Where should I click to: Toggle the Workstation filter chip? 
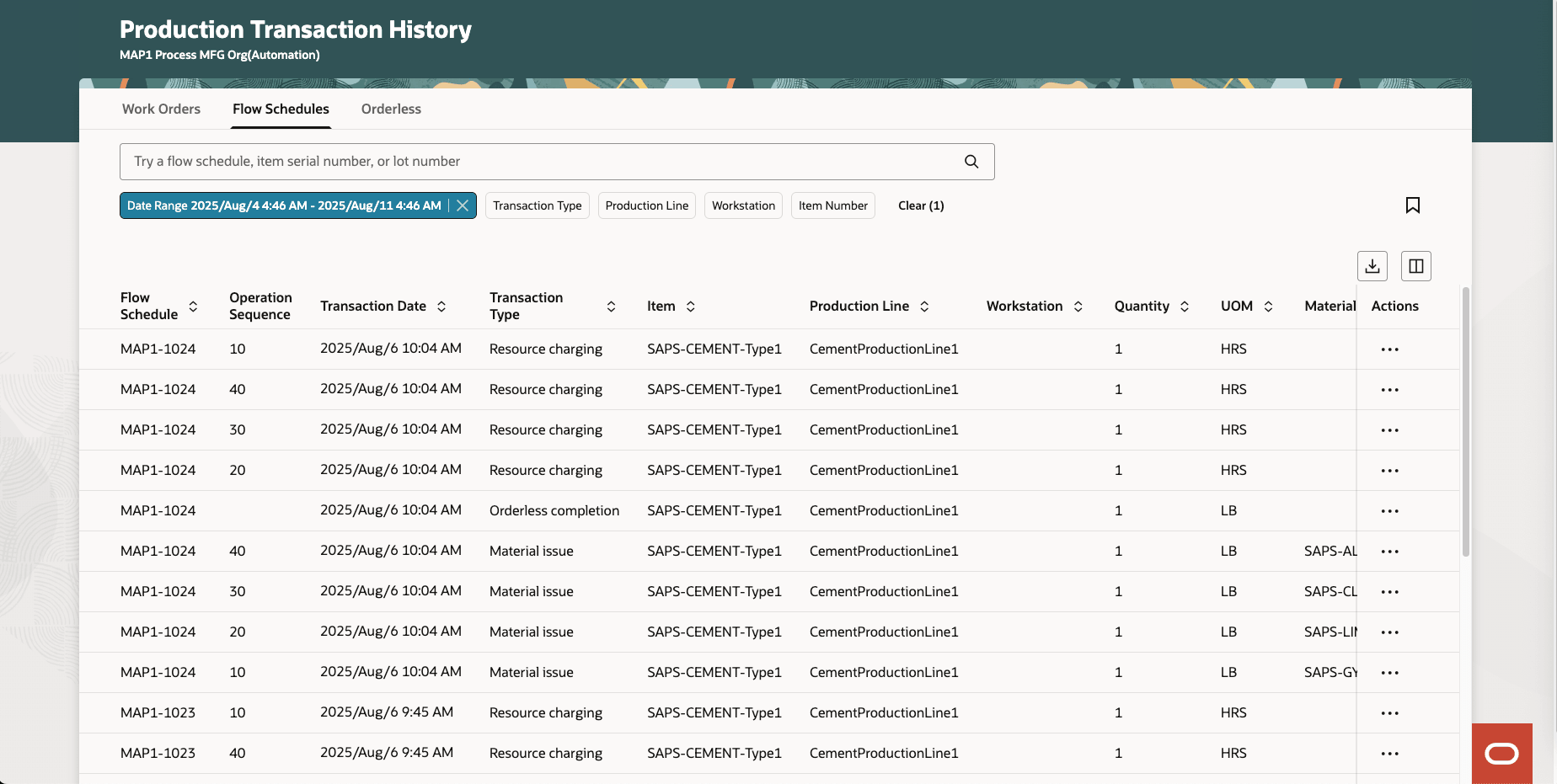point(742,205)
